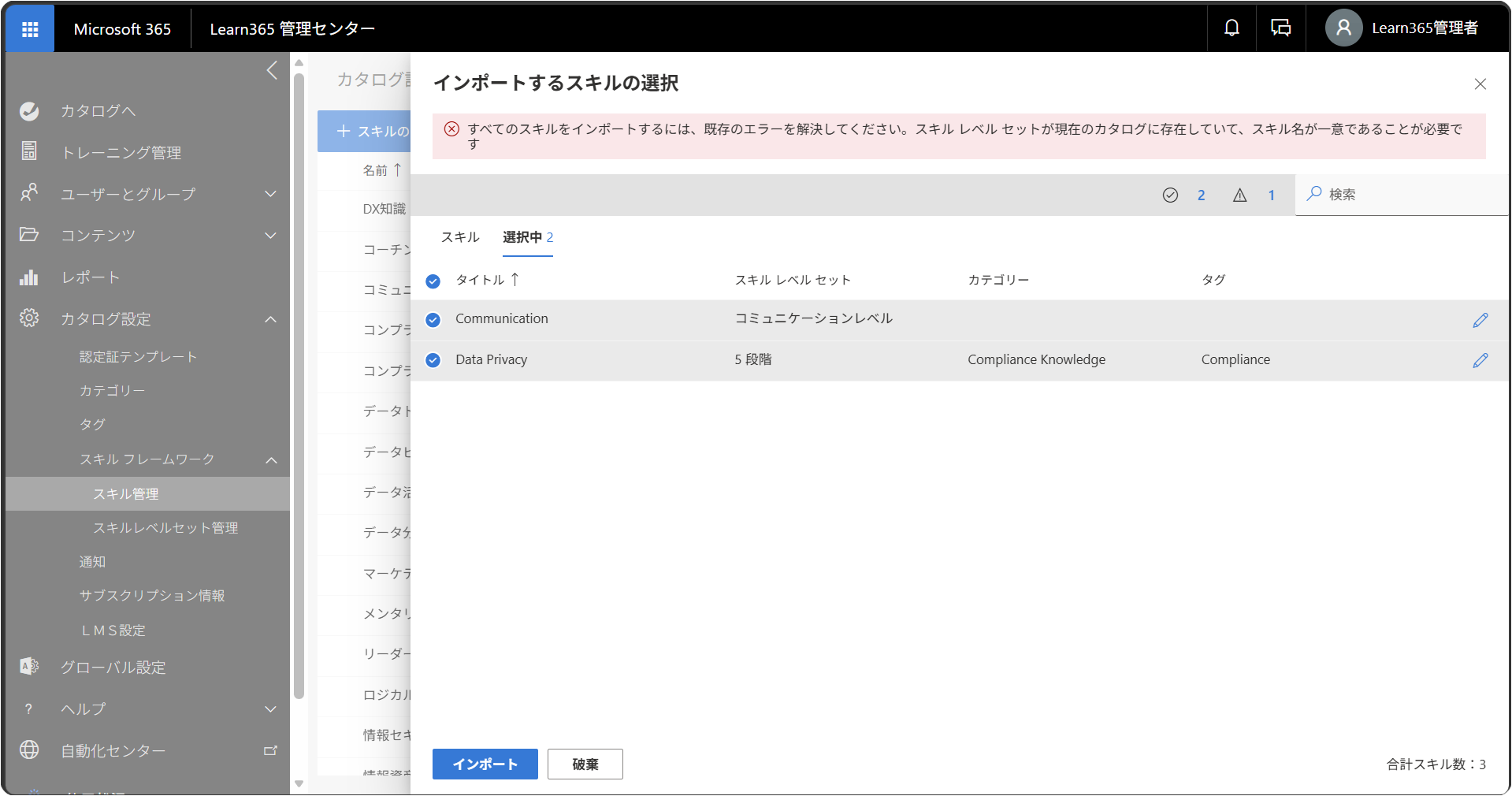Screen dimensions: 1512x796
Task: Collapse スキル フレームワーク section
Action: (270, 460)
